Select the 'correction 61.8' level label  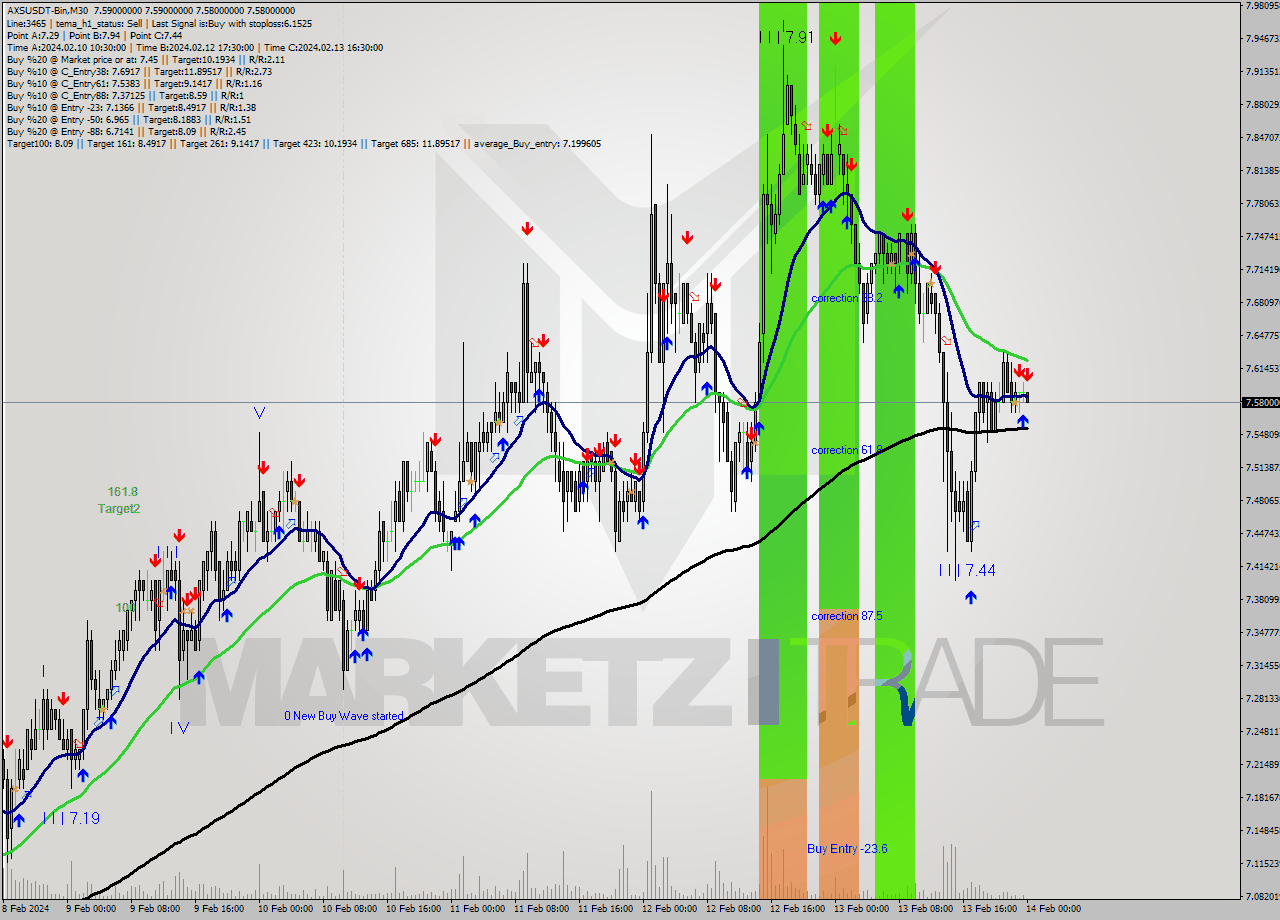click(847, 450)
